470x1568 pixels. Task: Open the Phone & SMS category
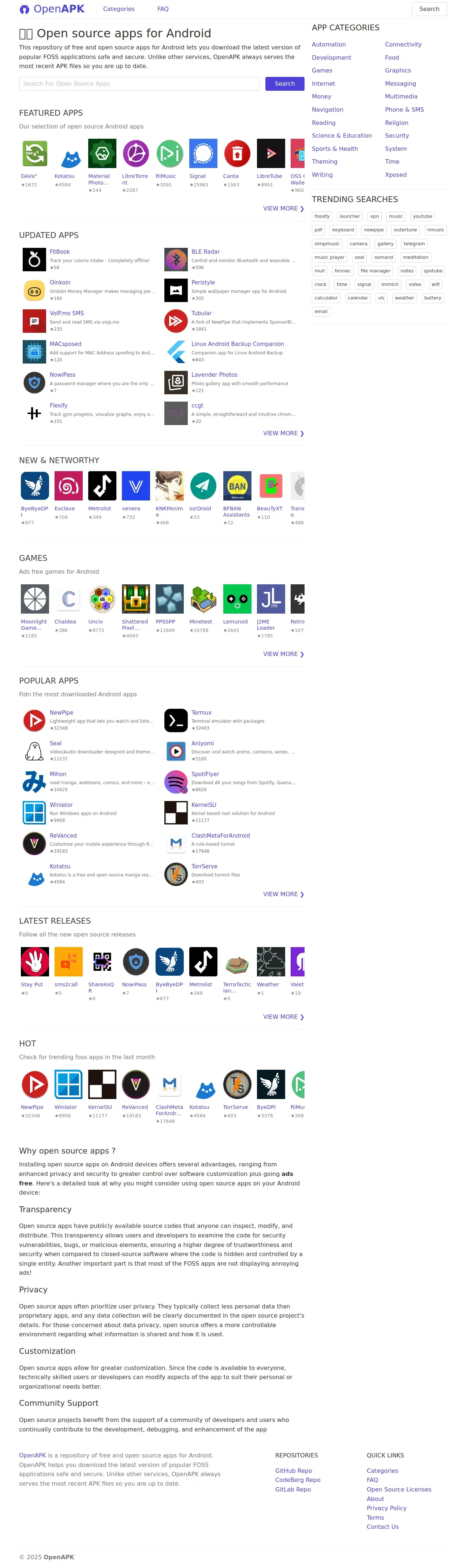(x=404, y=109)
